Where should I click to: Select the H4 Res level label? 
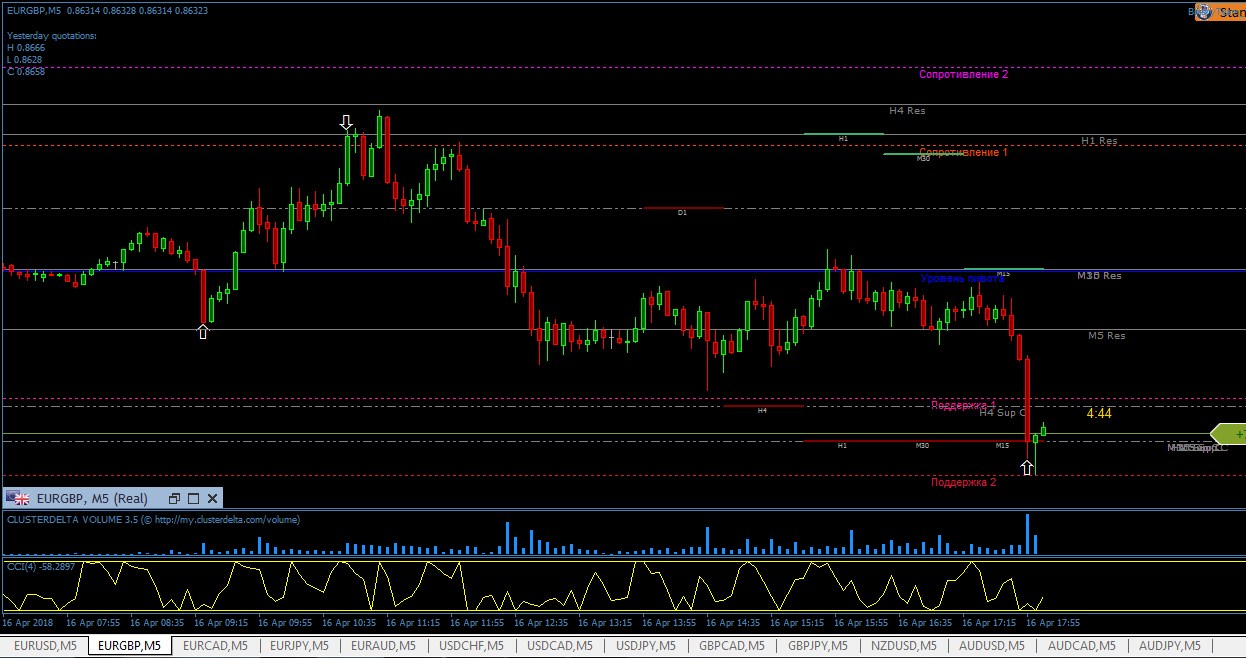907,111
